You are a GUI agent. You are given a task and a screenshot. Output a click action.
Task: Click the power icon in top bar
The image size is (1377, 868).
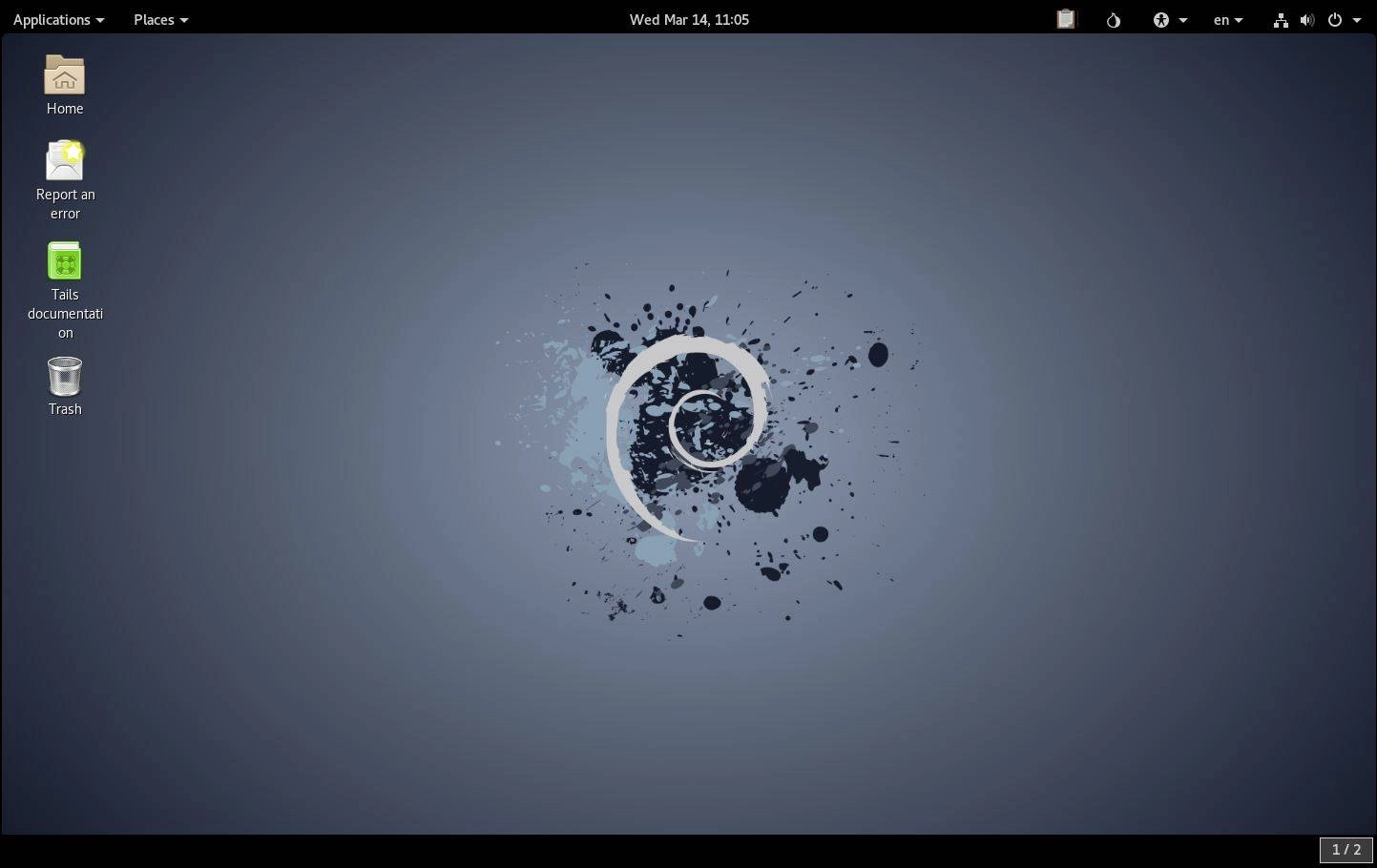1335,19
